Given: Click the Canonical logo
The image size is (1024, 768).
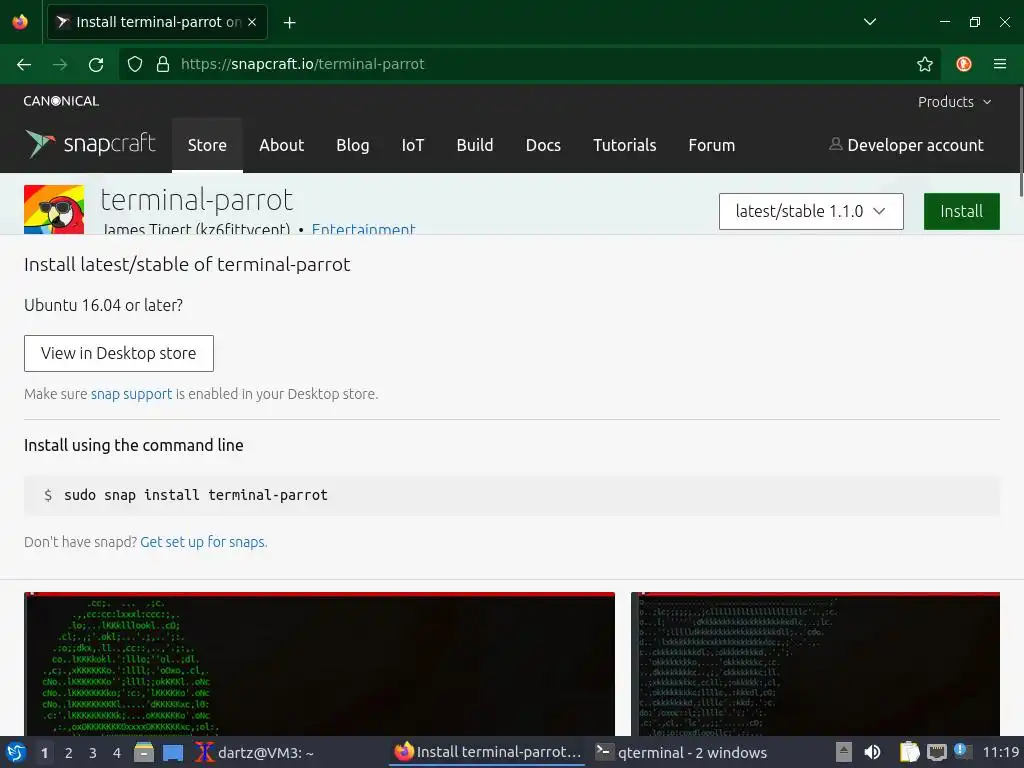Looking at the screenshot, I should (x=61, y=101).
